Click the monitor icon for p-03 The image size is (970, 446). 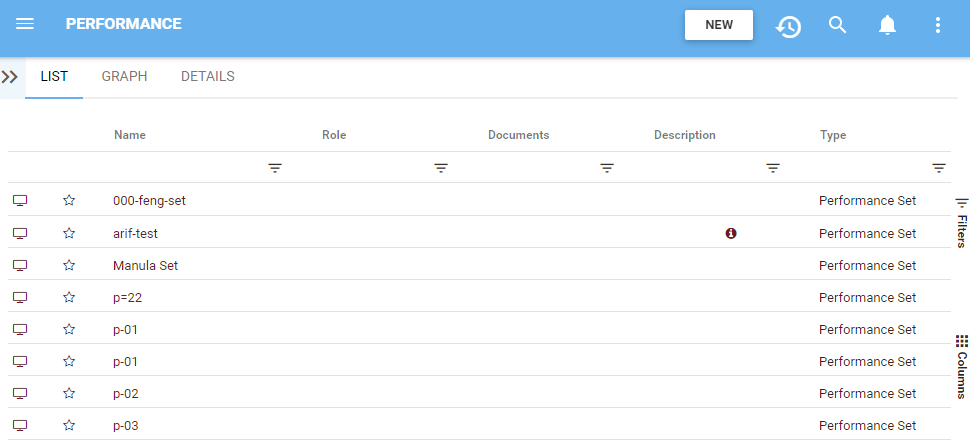(20, 426)
